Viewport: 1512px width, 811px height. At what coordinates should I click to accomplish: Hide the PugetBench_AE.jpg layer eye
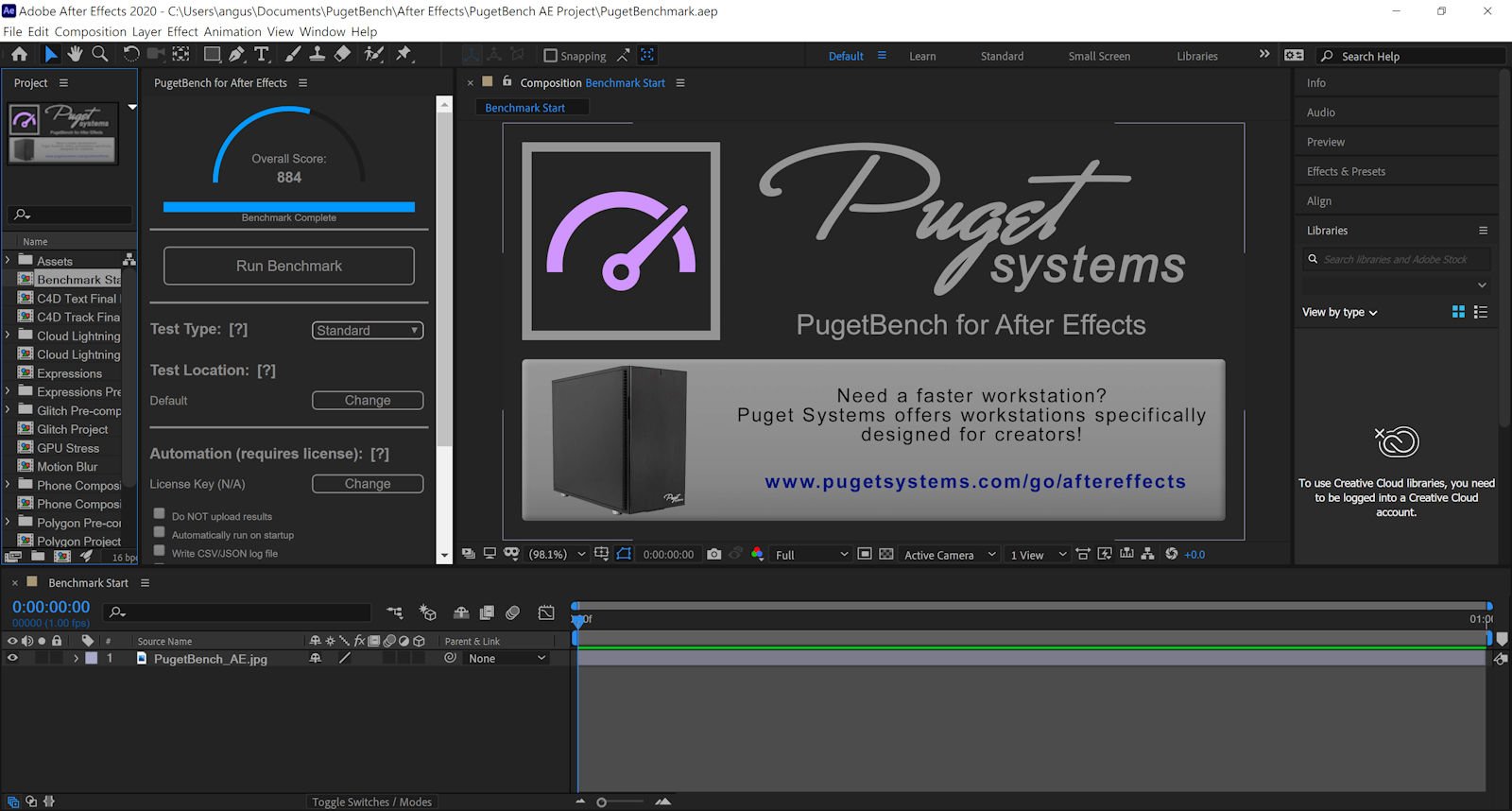click(x=12, y=659)
